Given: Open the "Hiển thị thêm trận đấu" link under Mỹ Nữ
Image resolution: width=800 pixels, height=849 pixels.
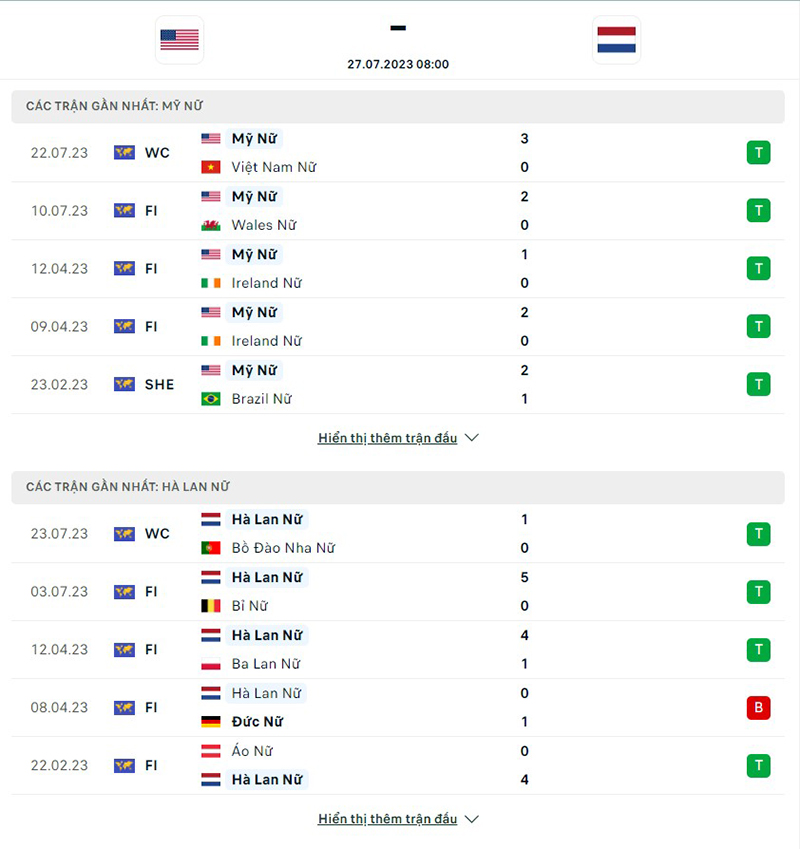Looking at the screenshot, I should pyautogui.click(x=387, y=438).
